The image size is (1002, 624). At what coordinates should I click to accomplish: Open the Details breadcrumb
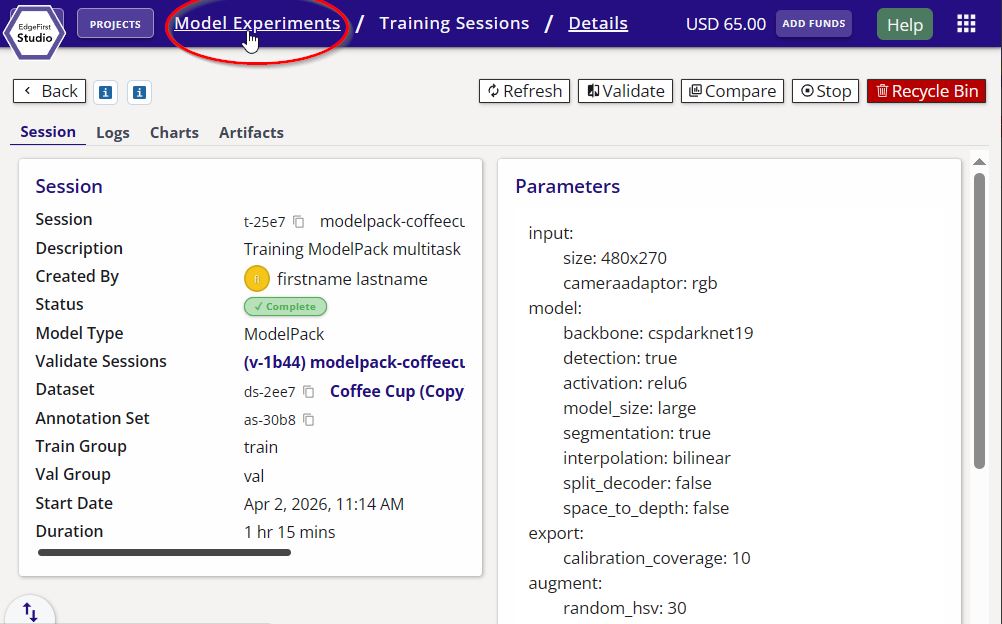(x=597, y=22)
